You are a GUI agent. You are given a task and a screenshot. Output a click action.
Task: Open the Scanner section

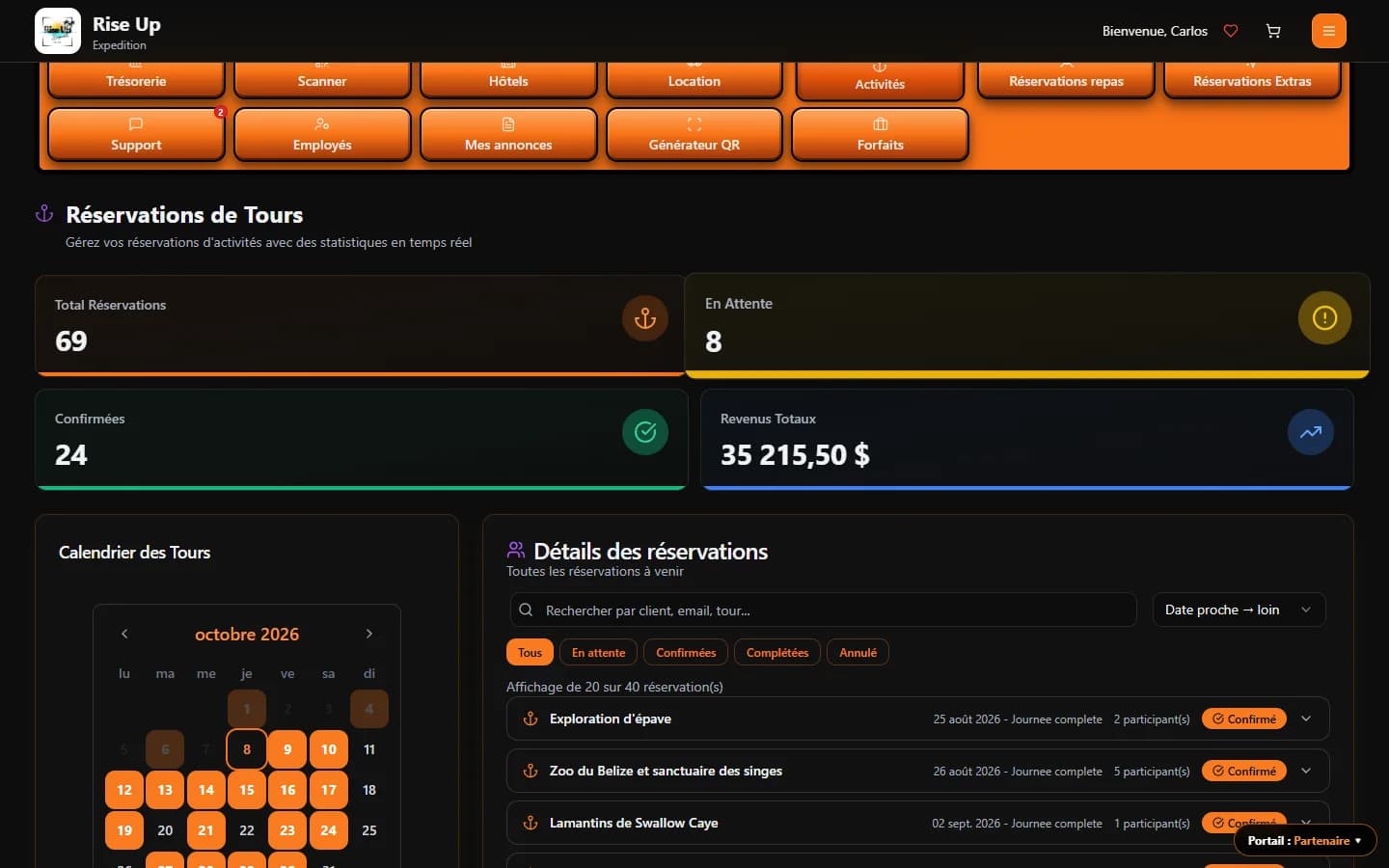coord(322,80)
